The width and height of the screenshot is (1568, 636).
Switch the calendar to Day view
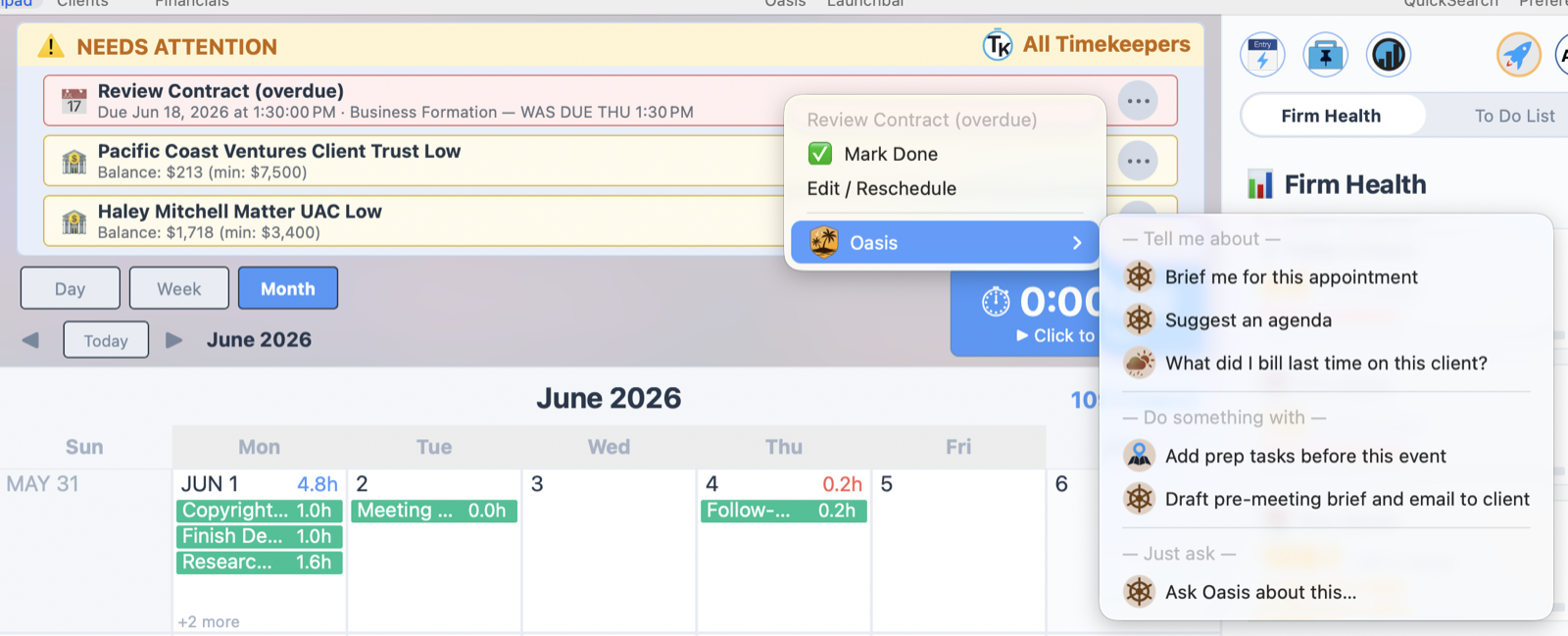coord(70,288)
